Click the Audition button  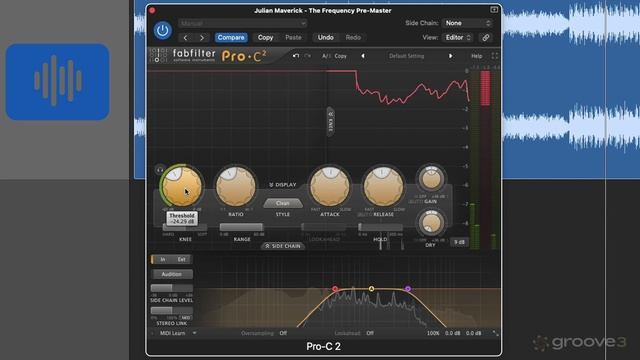[171, 274]
